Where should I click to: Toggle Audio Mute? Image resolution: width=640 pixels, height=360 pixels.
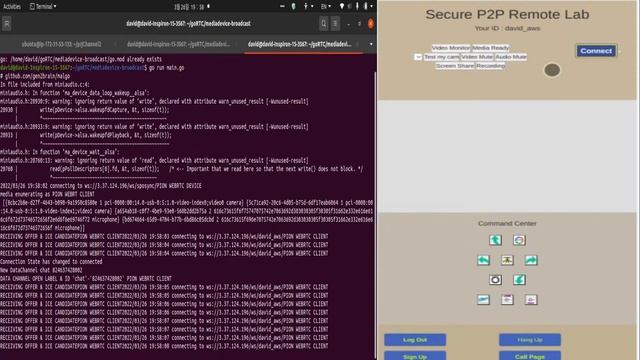tap(511, 57)
